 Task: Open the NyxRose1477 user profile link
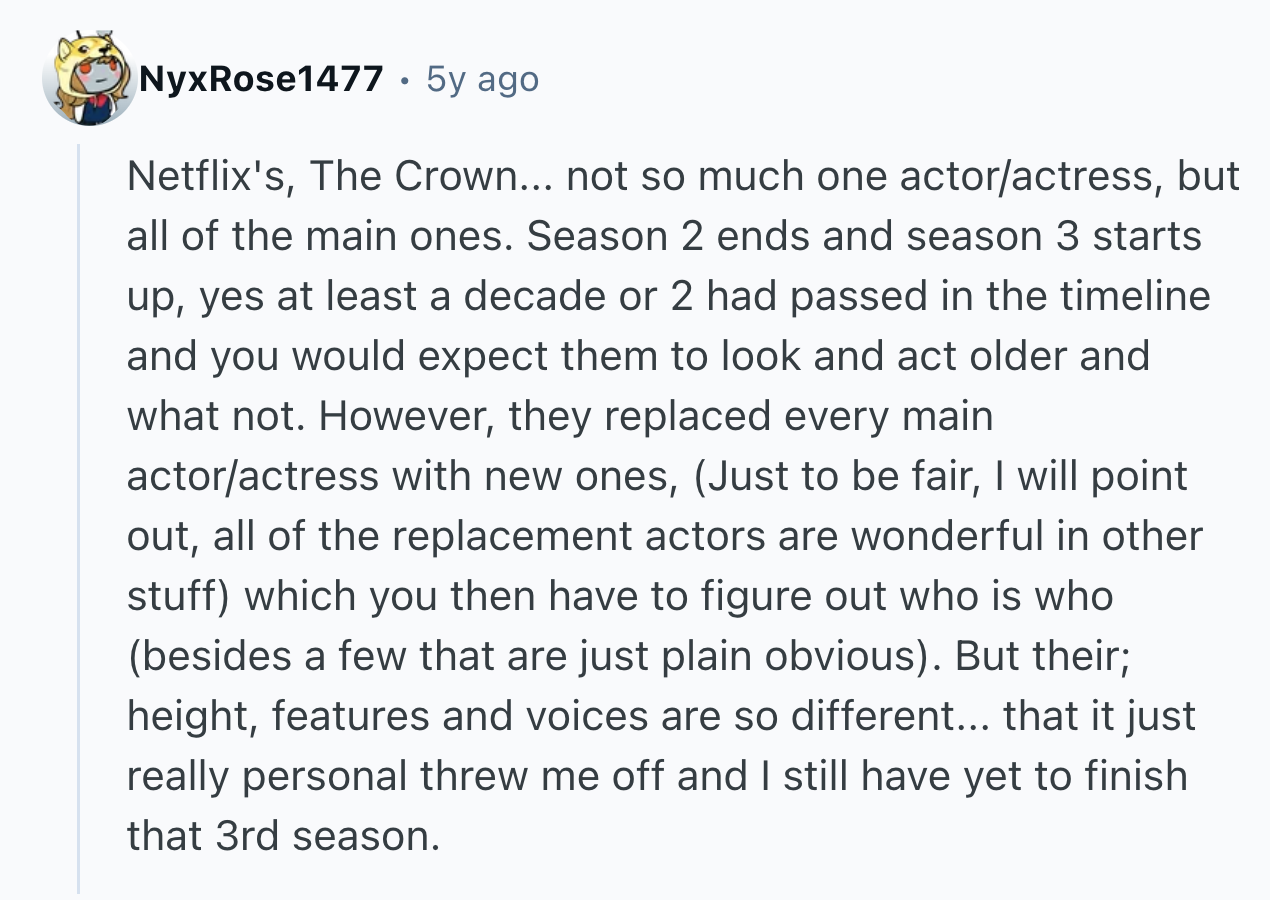[261, 79]
